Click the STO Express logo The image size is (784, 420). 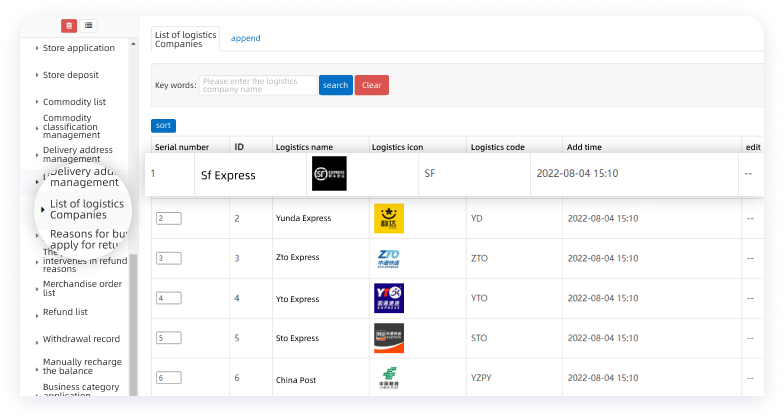389,338
